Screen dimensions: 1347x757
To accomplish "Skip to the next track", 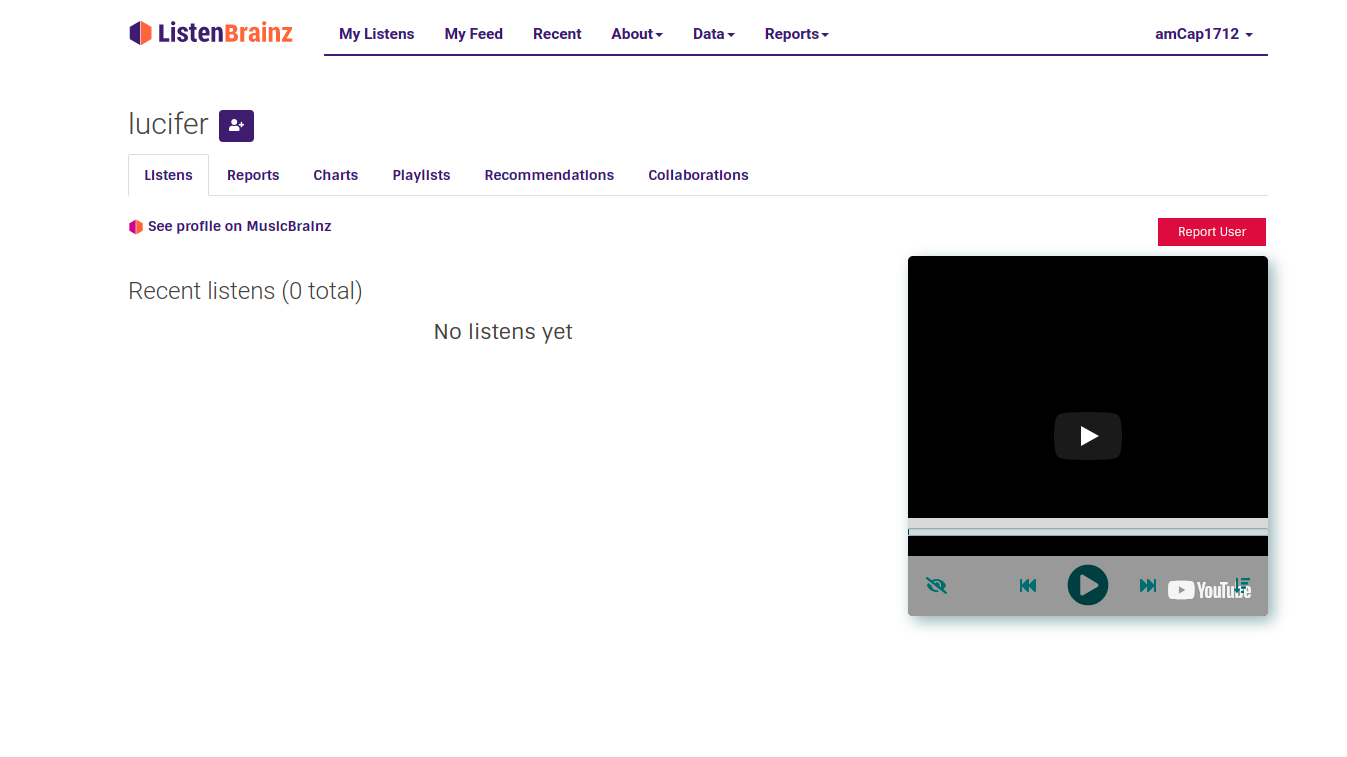I will [1148, 586].
